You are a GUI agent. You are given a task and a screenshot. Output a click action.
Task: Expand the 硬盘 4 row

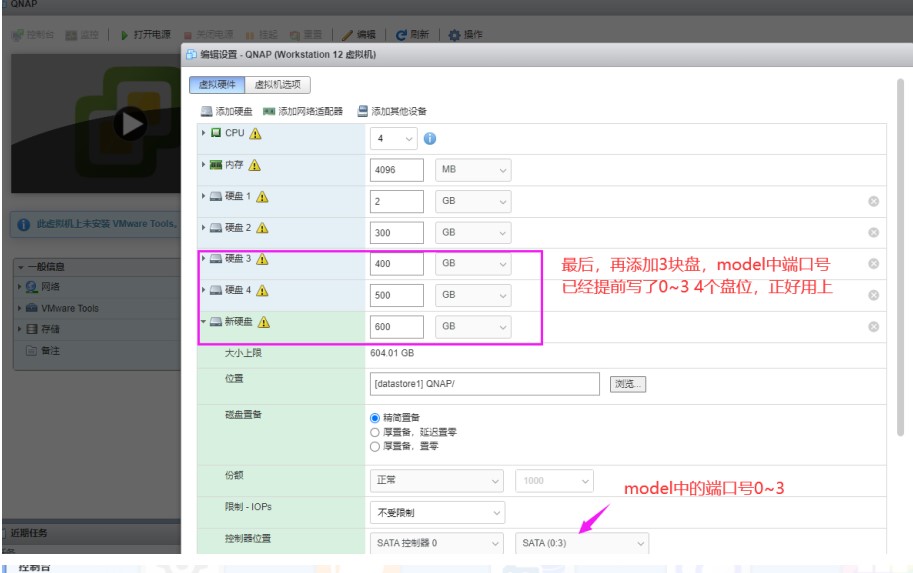(203, 289)
